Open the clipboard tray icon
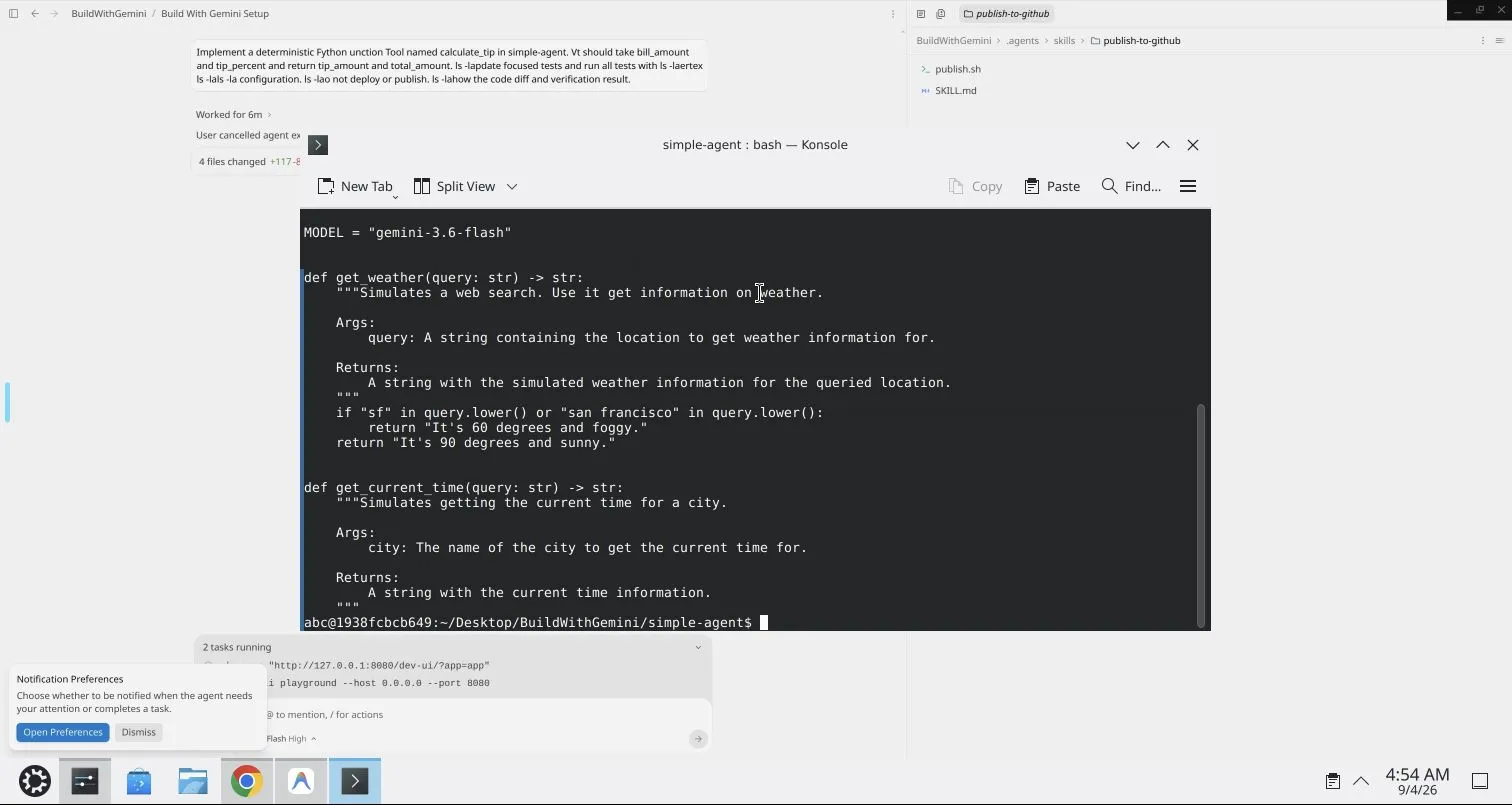Screen dimensions: 1512x805 [1333, 781]
